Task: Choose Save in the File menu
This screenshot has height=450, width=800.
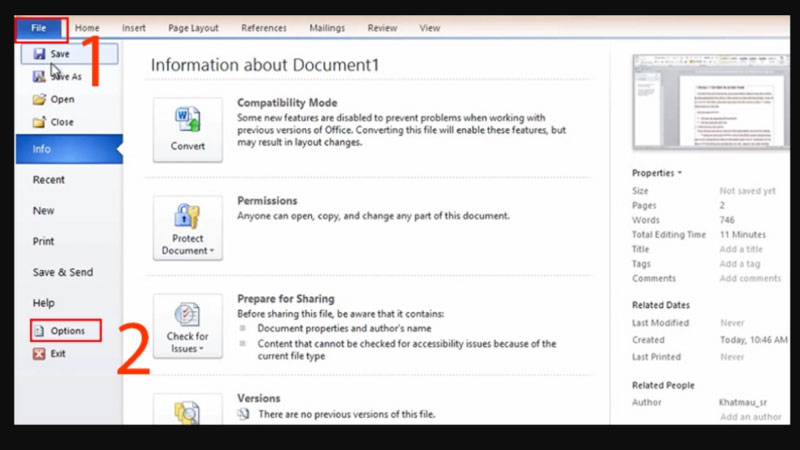Action: coord(69,54)
